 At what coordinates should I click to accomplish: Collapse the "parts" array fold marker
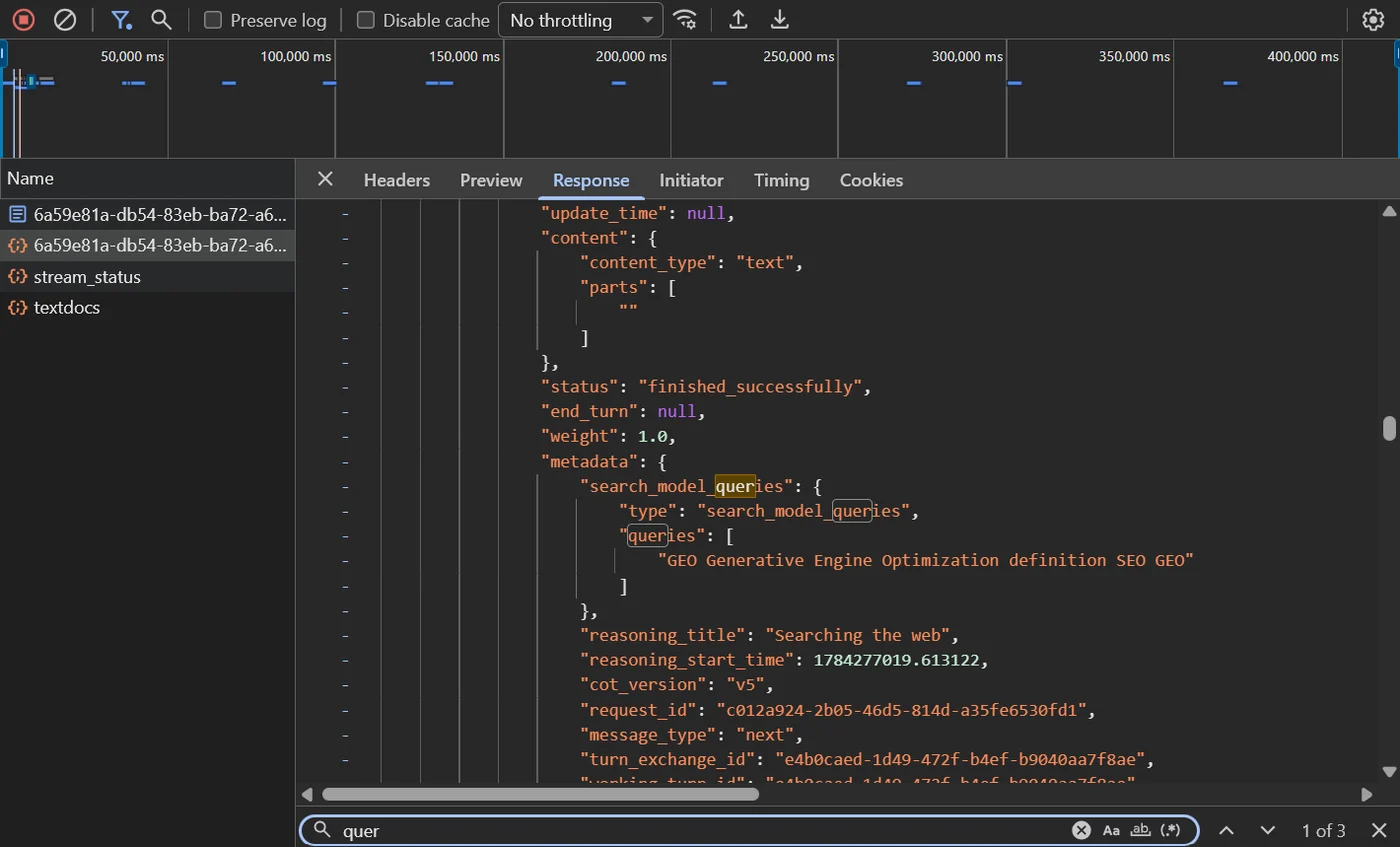pos(345,288)
